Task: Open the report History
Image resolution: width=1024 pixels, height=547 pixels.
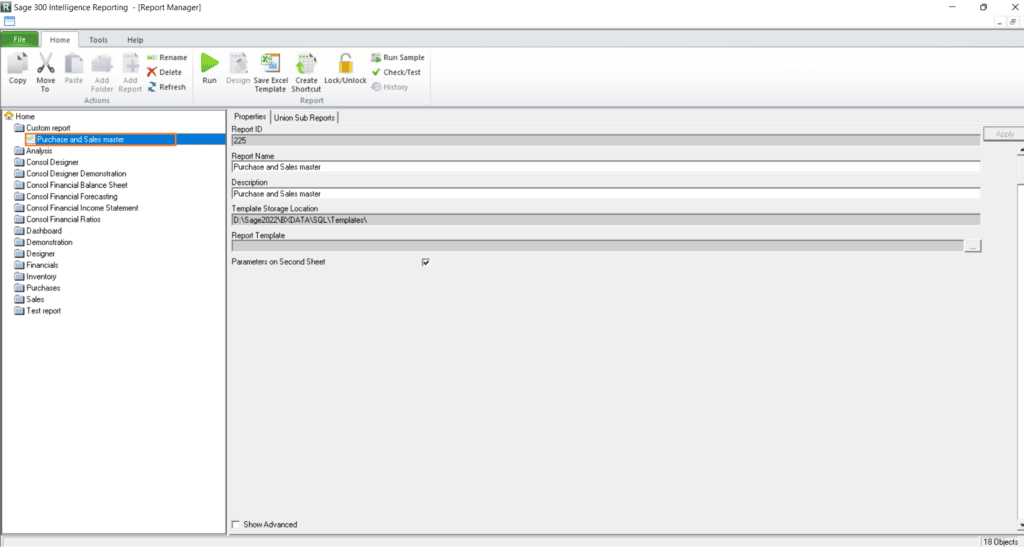Action: (x=390, y=87)
